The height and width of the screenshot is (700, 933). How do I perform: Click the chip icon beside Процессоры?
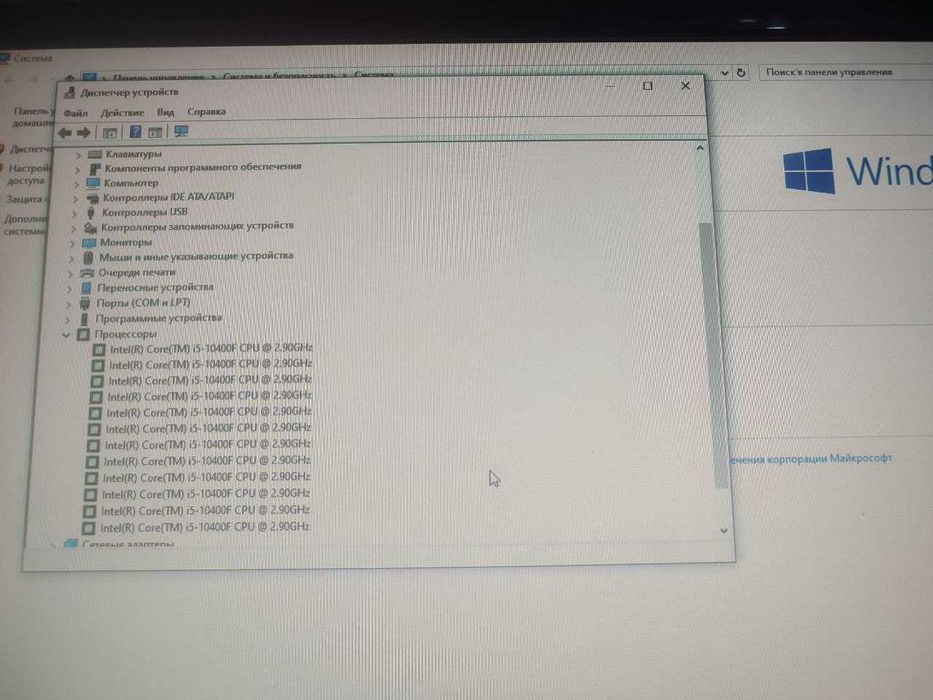click(x=83, y=335)
